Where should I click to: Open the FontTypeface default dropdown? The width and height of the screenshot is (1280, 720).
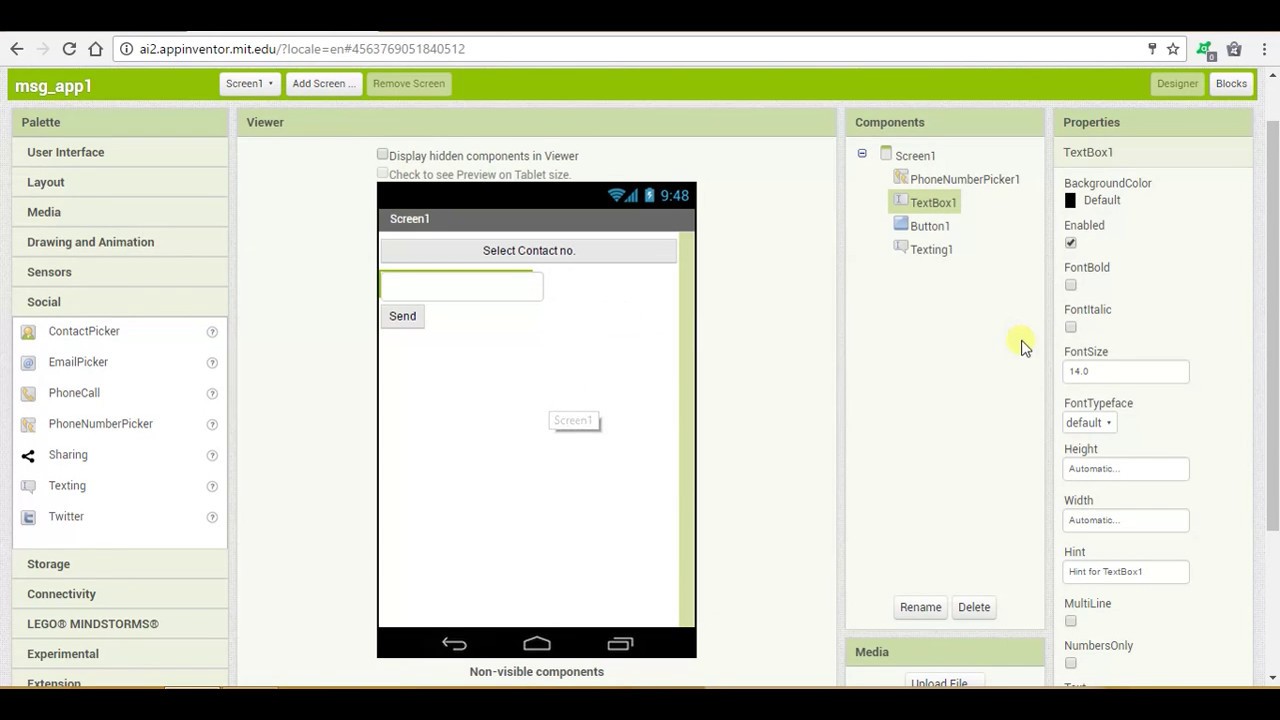coord(1089,423)
